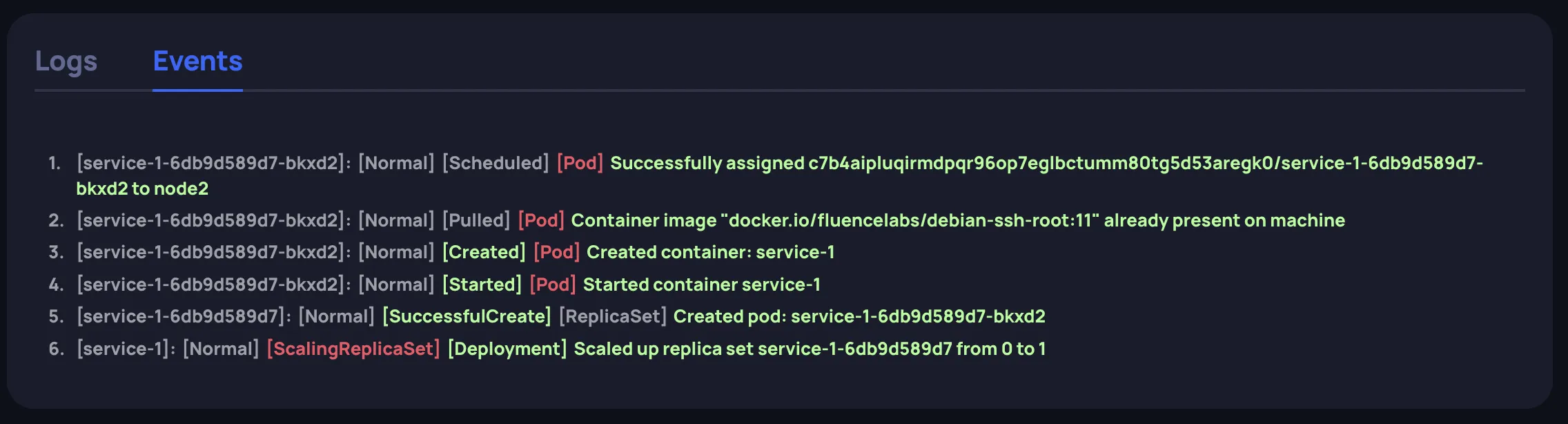
Task: Click the [Pulled] reason tag
Action: coord(476,220)
